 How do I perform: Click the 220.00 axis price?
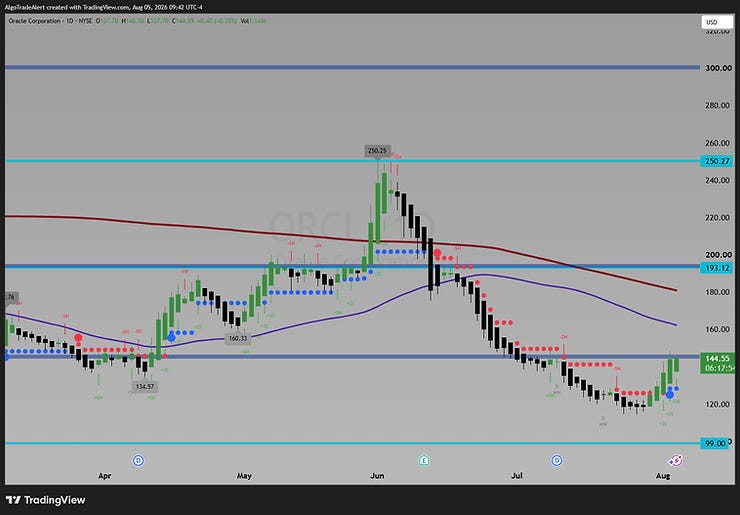point(717,218)
